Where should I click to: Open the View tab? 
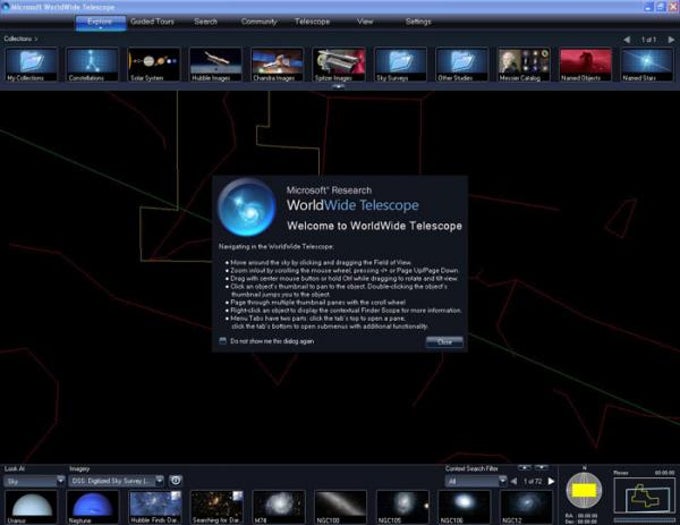click(x=365, y=22)
